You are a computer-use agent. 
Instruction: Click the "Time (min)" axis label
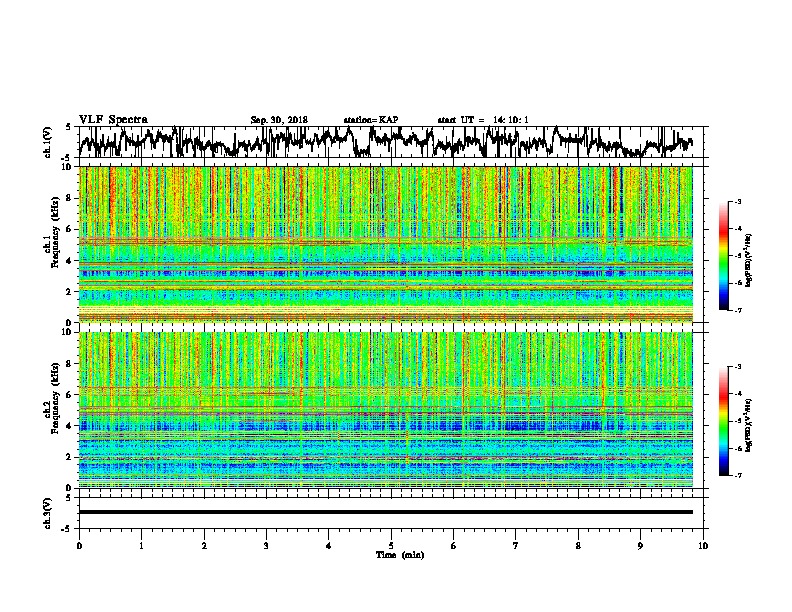400,555
